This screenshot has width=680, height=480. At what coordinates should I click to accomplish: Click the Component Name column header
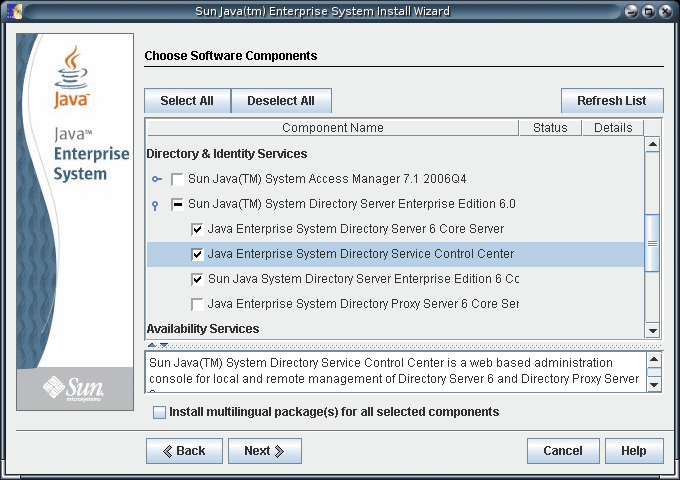click(333, 128)
